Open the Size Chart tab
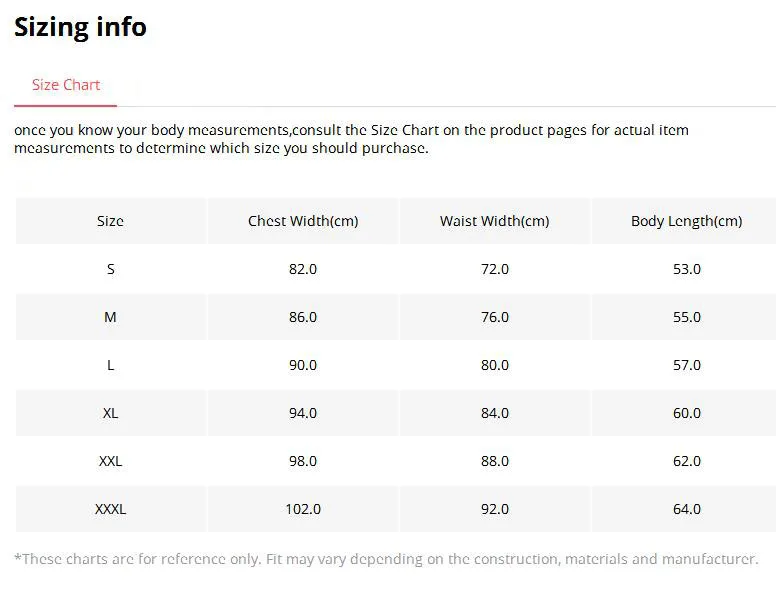 pyautogui.click(x=66, y=85)
